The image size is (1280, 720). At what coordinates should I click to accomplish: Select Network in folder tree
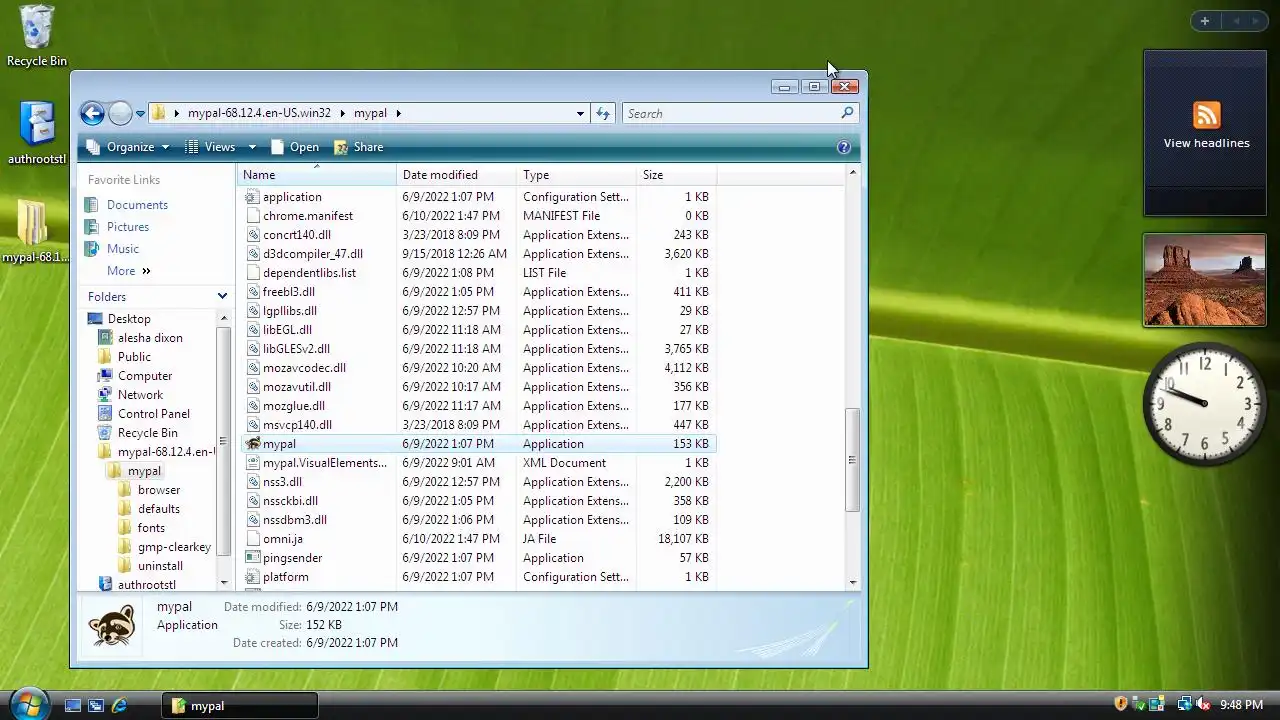[140, 395]
